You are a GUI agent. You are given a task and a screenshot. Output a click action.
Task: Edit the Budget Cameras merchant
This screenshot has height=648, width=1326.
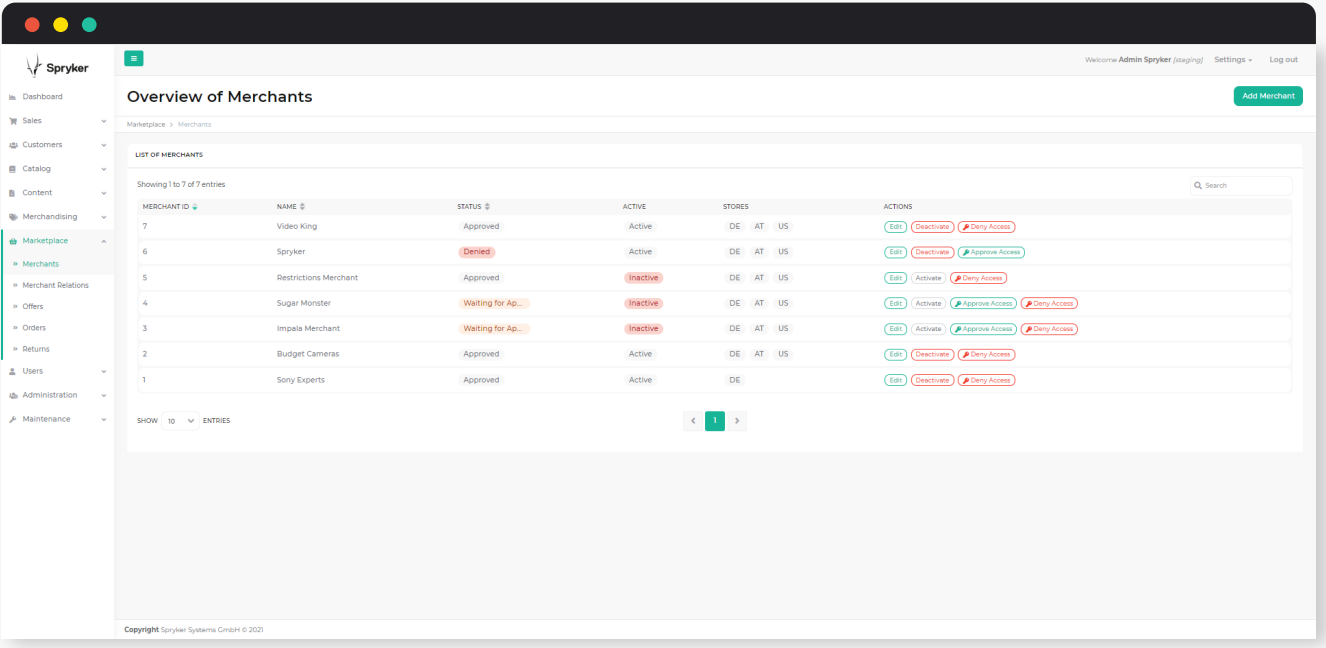(x=895, y=354)
